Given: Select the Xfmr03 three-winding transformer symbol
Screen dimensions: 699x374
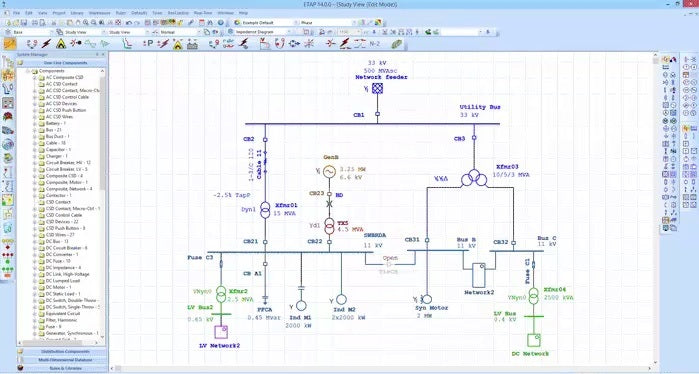Looking at the screenshot, I should pyautogui.click(x=474, y=177).
